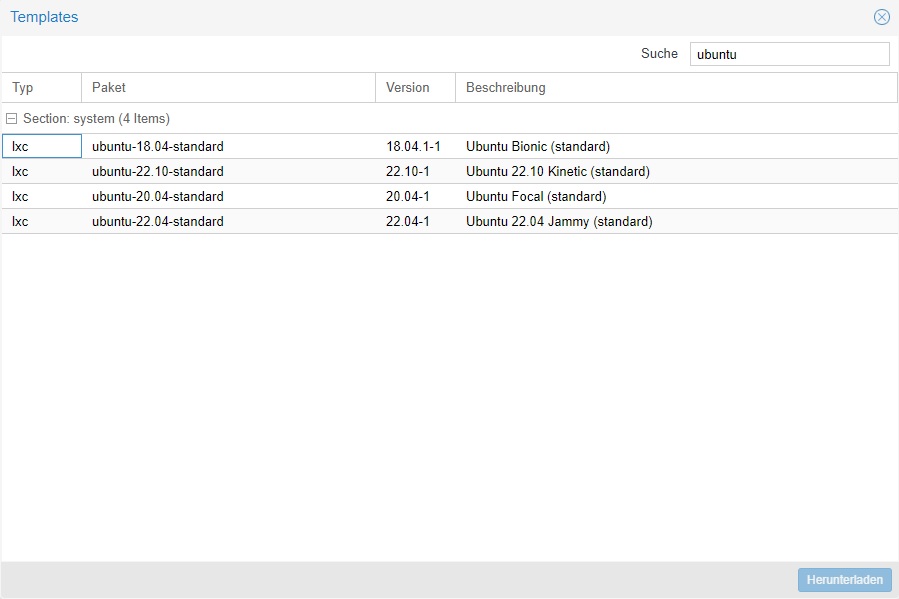Click the Ubuntu Focal (standard) description
Viewport: 899px width, 599px height.
pos(536,197)
